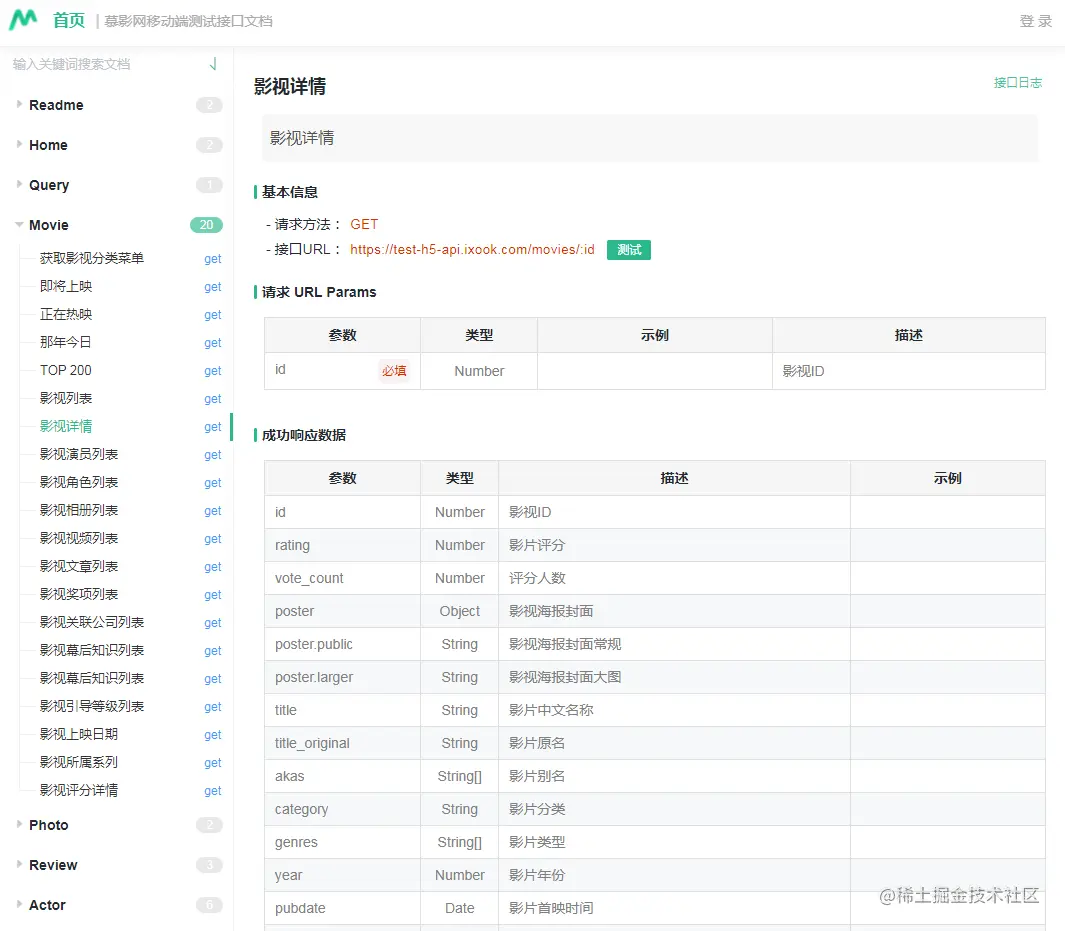This screenshot has width=1065, height=931.
Task: Click the genres parameter cell
Action: pyautogui.click(x=342, y=842)
